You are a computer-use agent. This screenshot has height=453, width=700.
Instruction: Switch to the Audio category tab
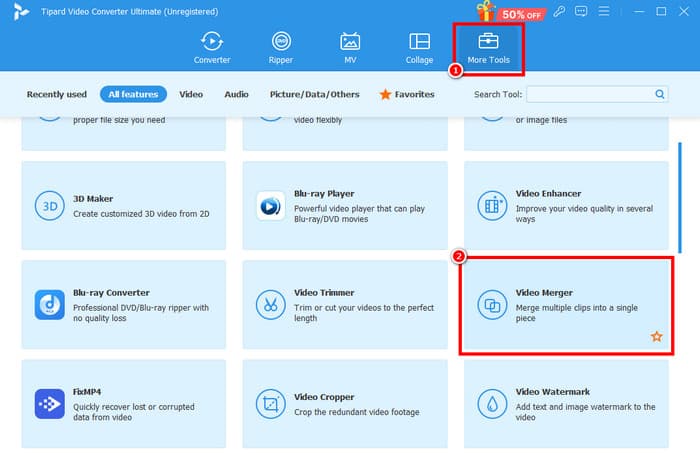(x=237, y=94)
